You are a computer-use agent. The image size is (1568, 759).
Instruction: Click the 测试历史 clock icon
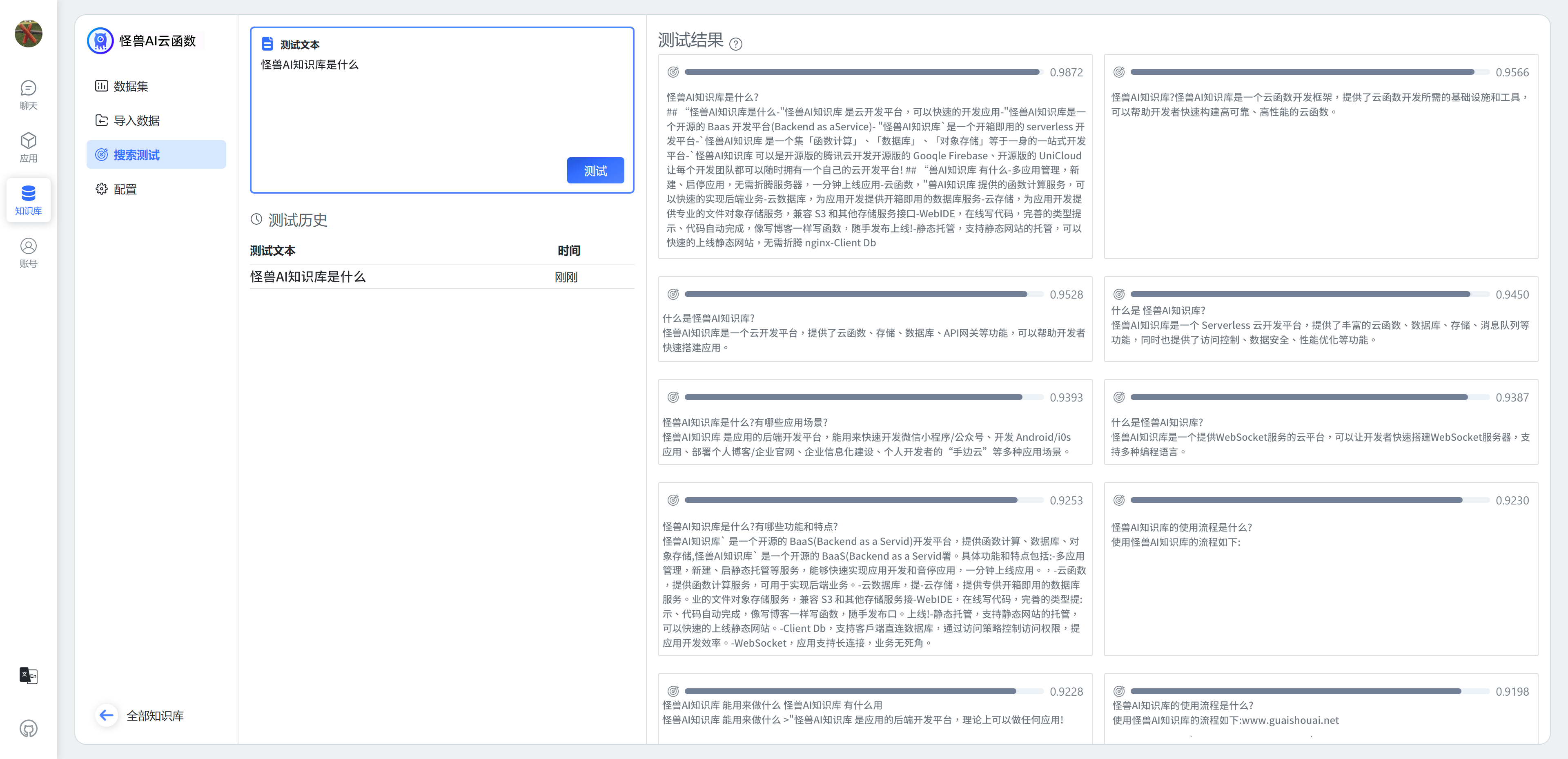(256, 219)
